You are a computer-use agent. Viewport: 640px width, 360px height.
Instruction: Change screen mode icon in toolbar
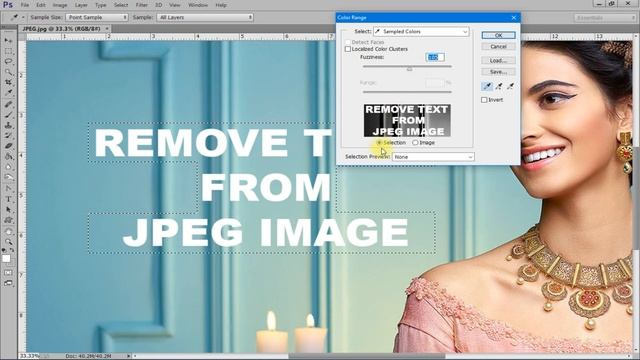click(8, 283)
